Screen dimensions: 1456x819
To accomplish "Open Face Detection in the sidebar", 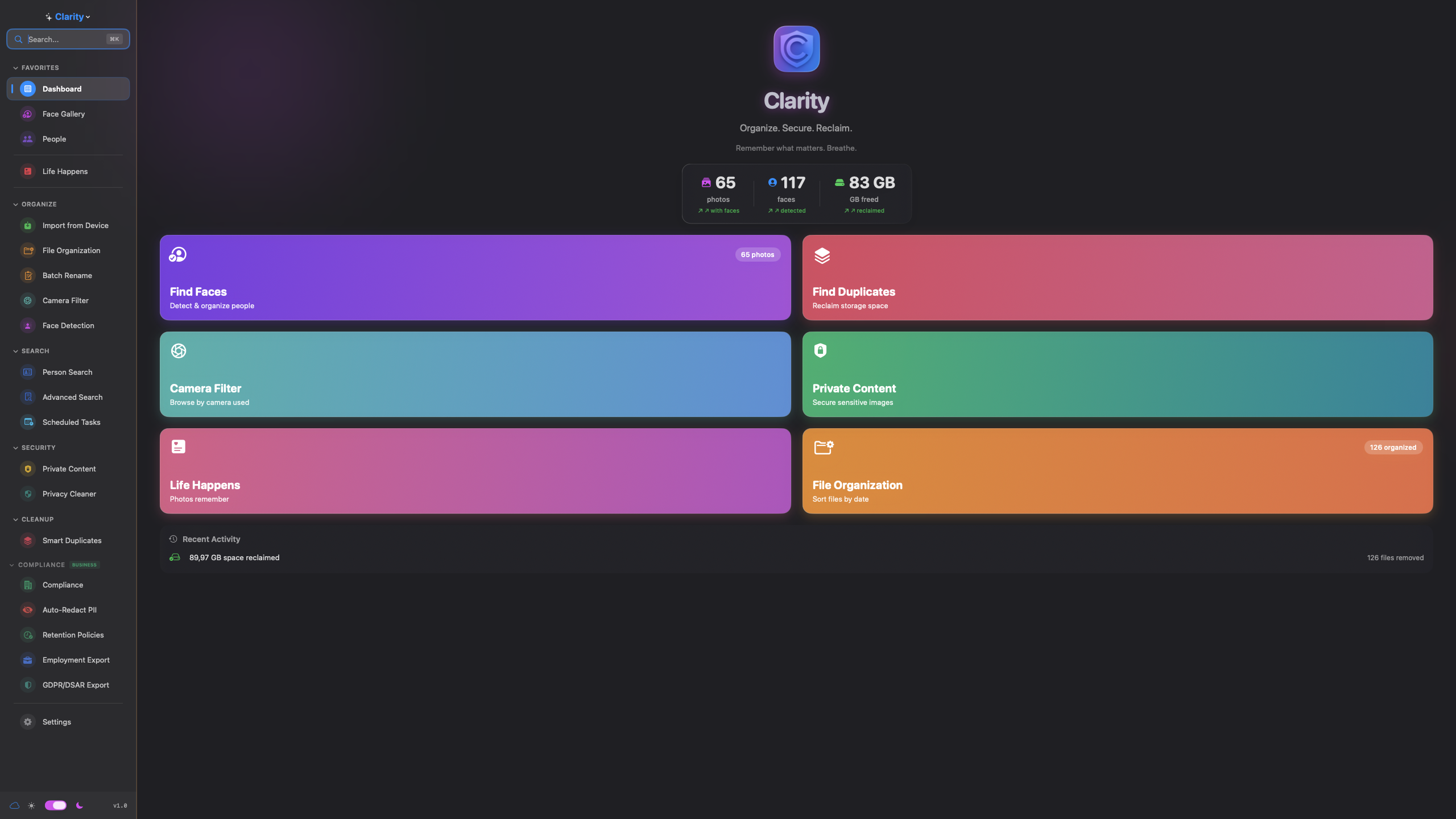I will click(68, 325).
